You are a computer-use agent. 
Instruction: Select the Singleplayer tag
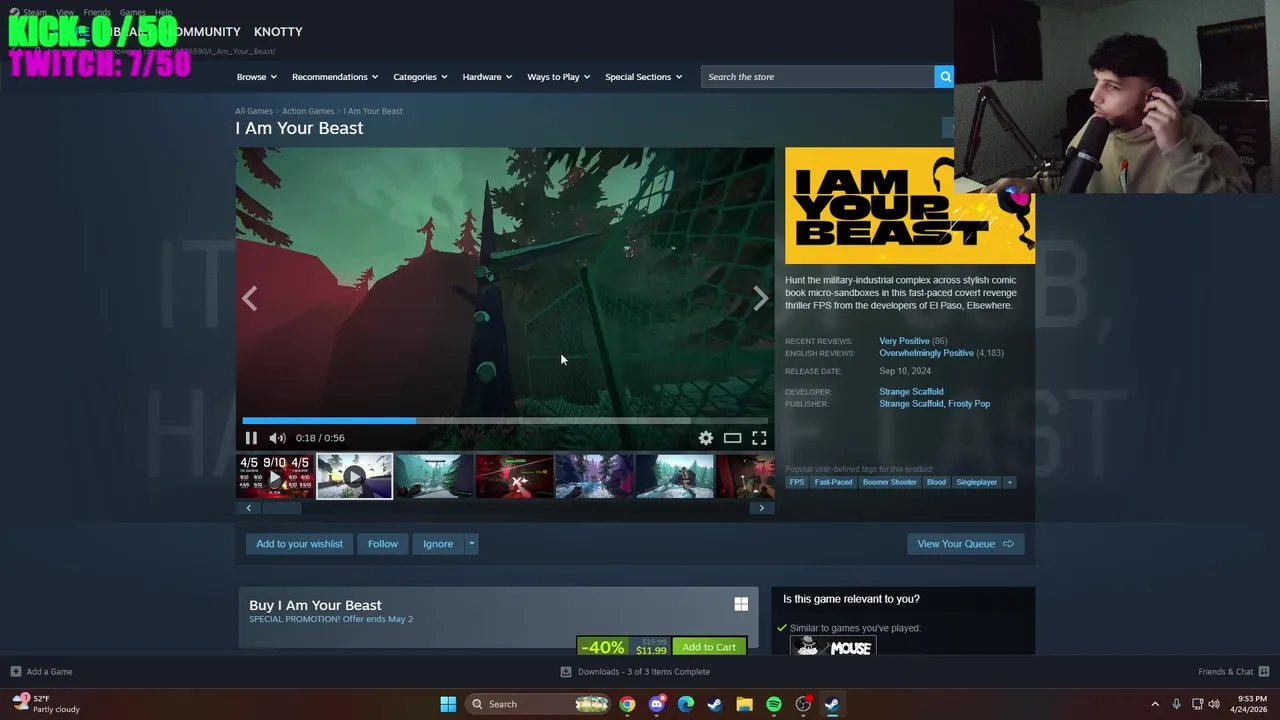point(976,482)
